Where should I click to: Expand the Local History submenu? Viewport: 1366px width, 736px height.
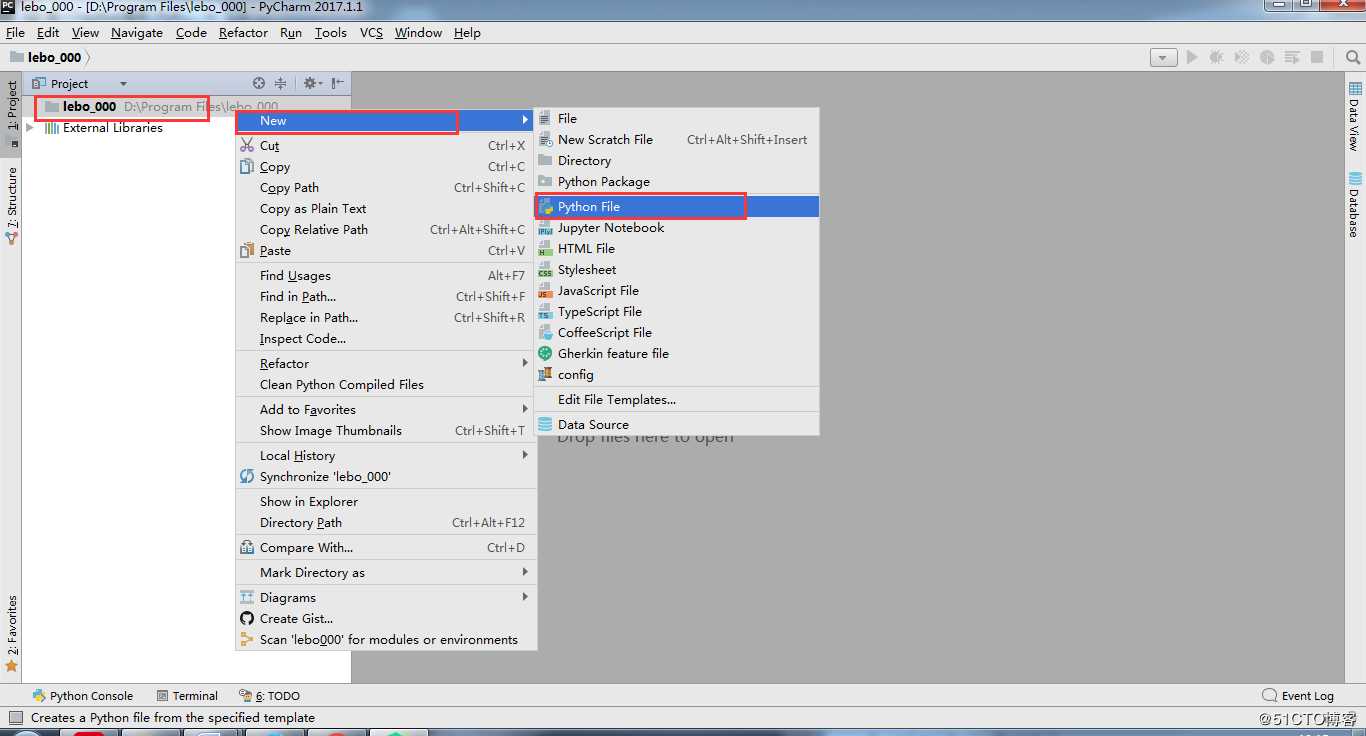coord(385,455)
